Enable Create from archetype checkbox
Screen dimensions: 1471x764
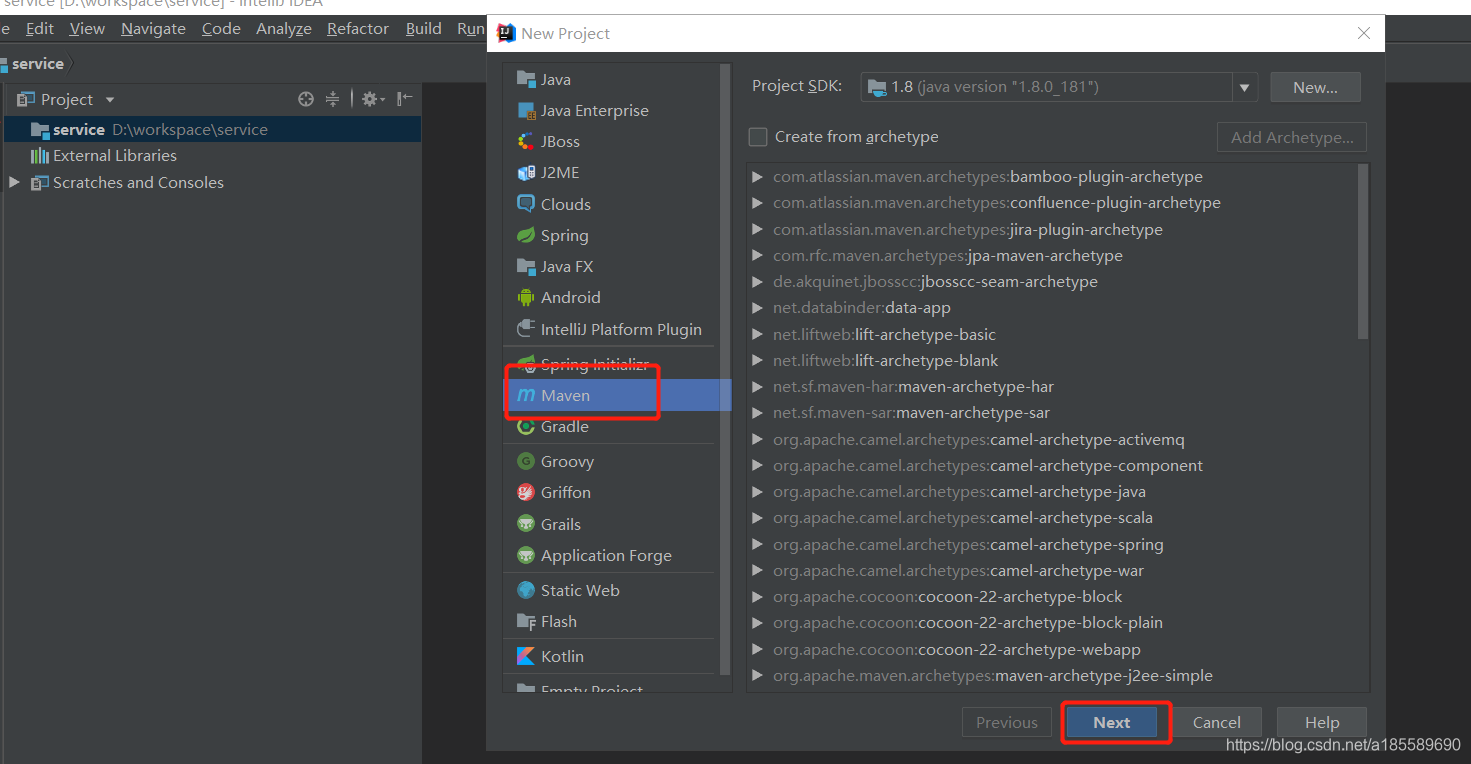[x=759, y=137]
